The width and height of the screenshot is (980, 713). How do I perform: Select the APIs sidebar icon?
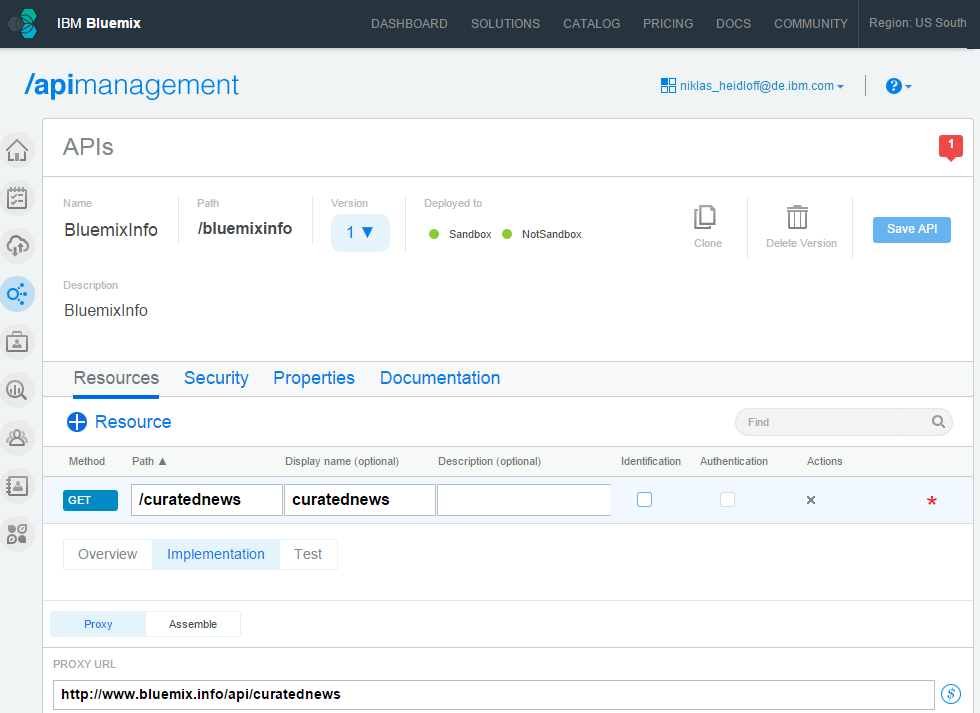(17, 294)
